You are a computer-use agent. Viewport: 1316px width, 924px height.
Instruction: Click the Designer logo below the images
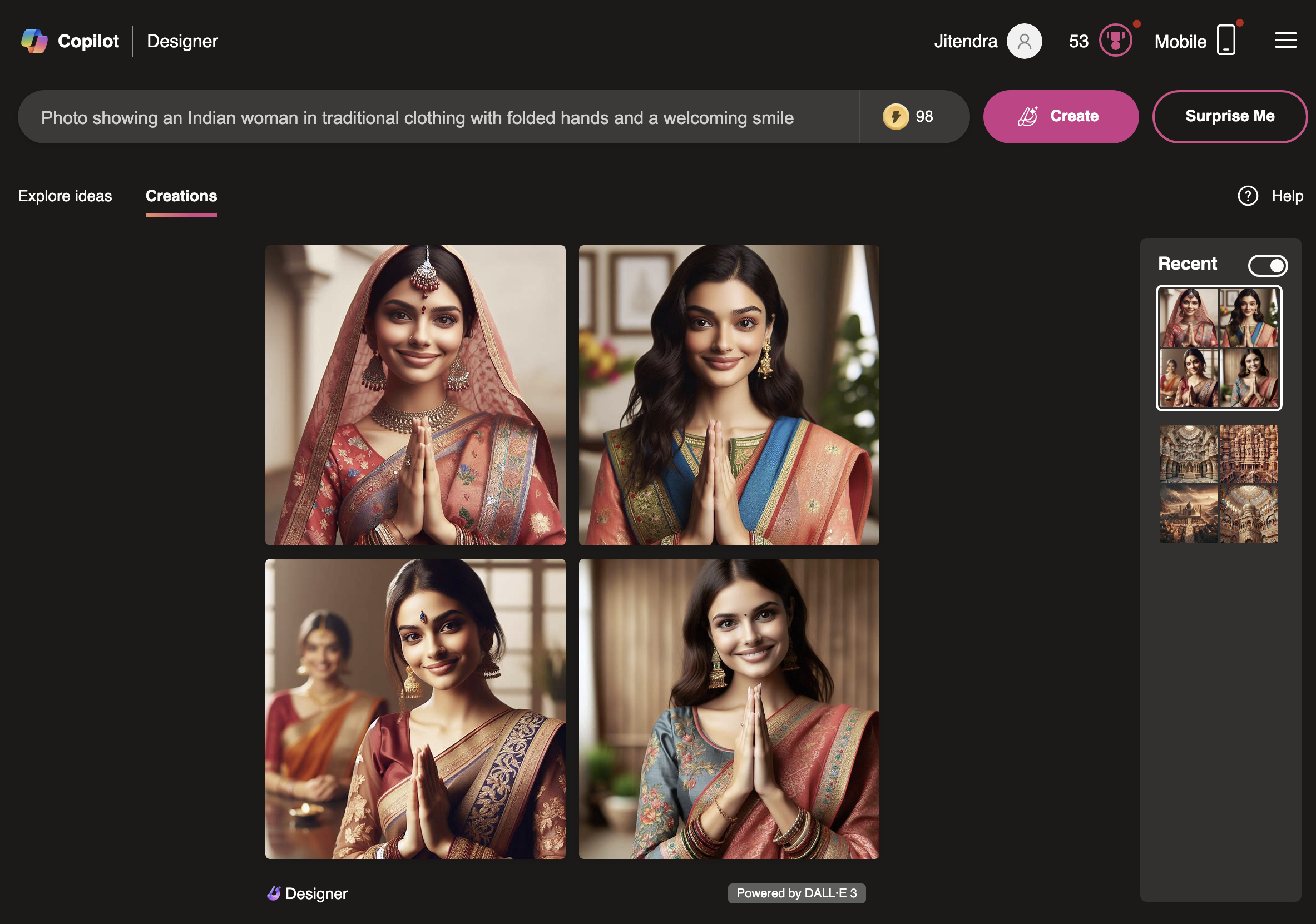(307, 893)
